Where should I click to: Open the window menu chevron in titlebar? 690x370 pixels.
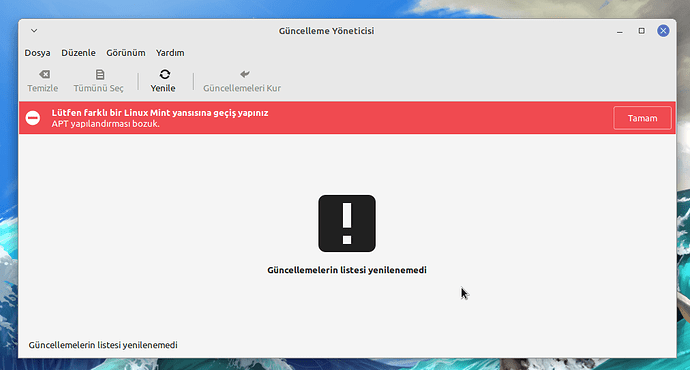tap(34, 31)
